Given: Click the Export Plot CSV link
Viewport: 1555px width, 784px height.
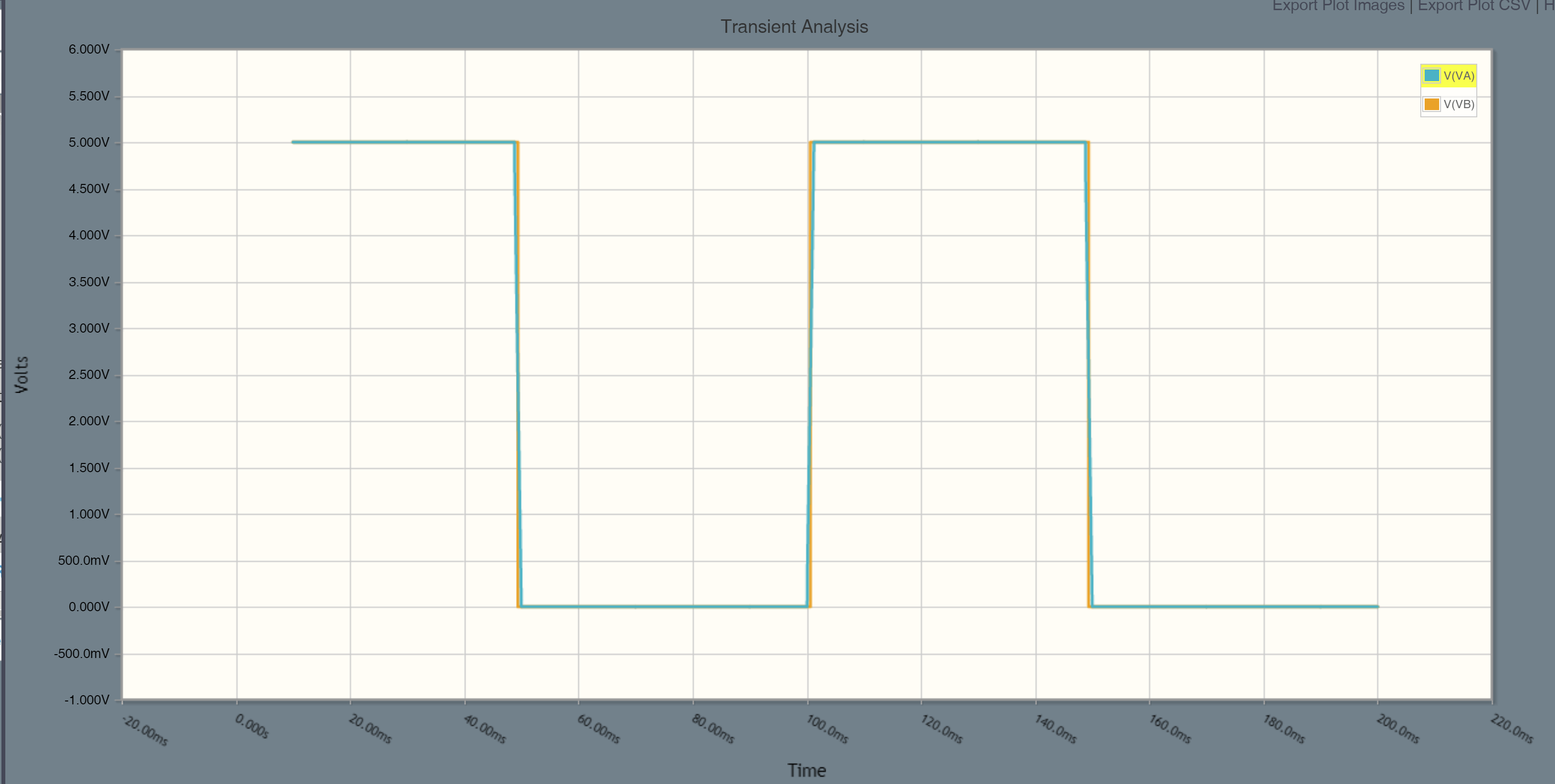Looking at the screenshot, I should click(1473, 6).
